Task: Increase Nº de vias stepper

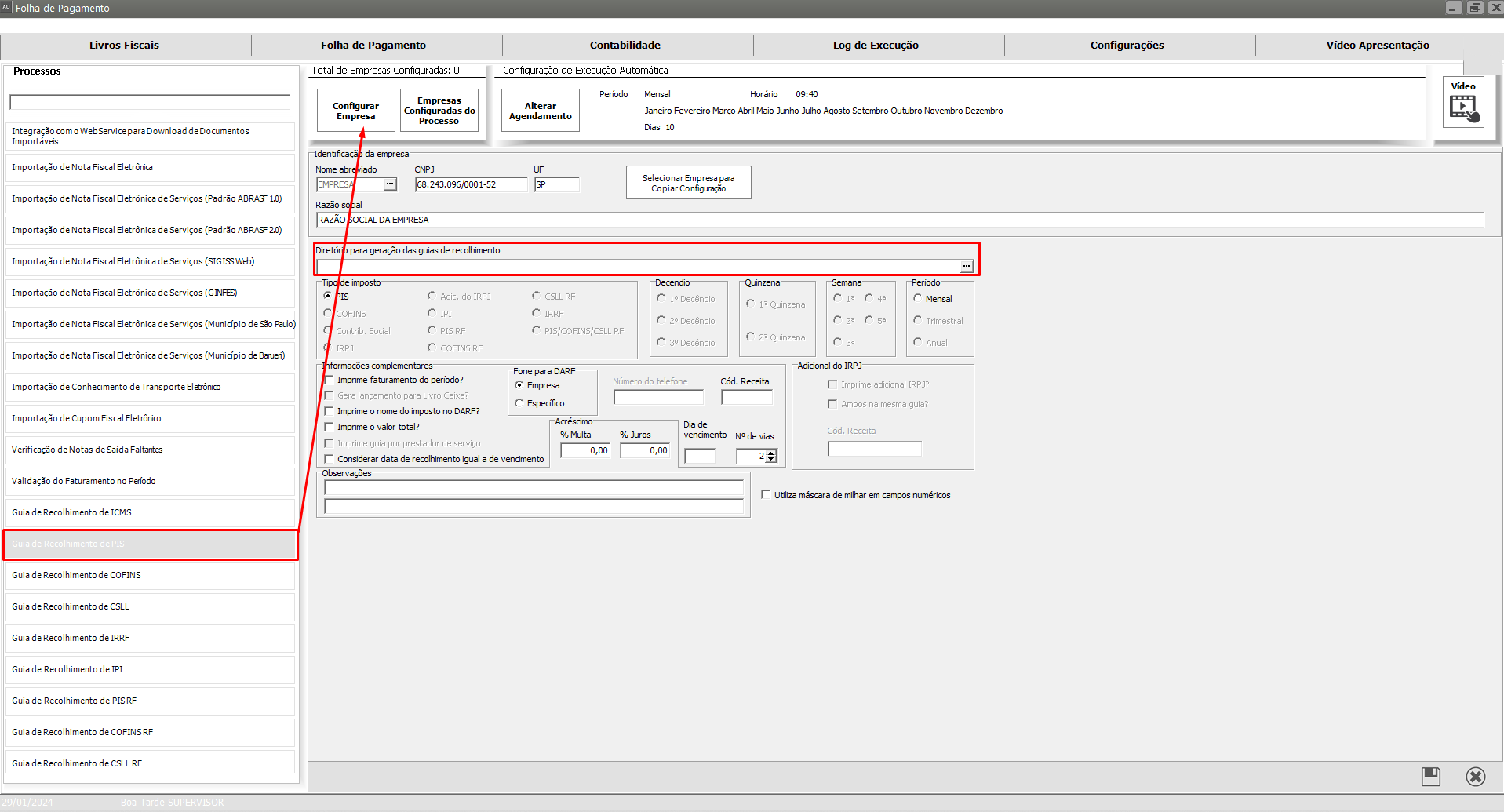Action: (x=771, y=453)
